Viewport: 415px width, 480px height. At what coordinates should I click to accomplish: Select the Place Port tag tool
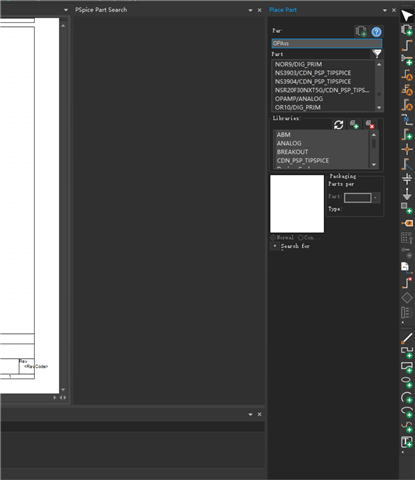[x=407, y=223]
